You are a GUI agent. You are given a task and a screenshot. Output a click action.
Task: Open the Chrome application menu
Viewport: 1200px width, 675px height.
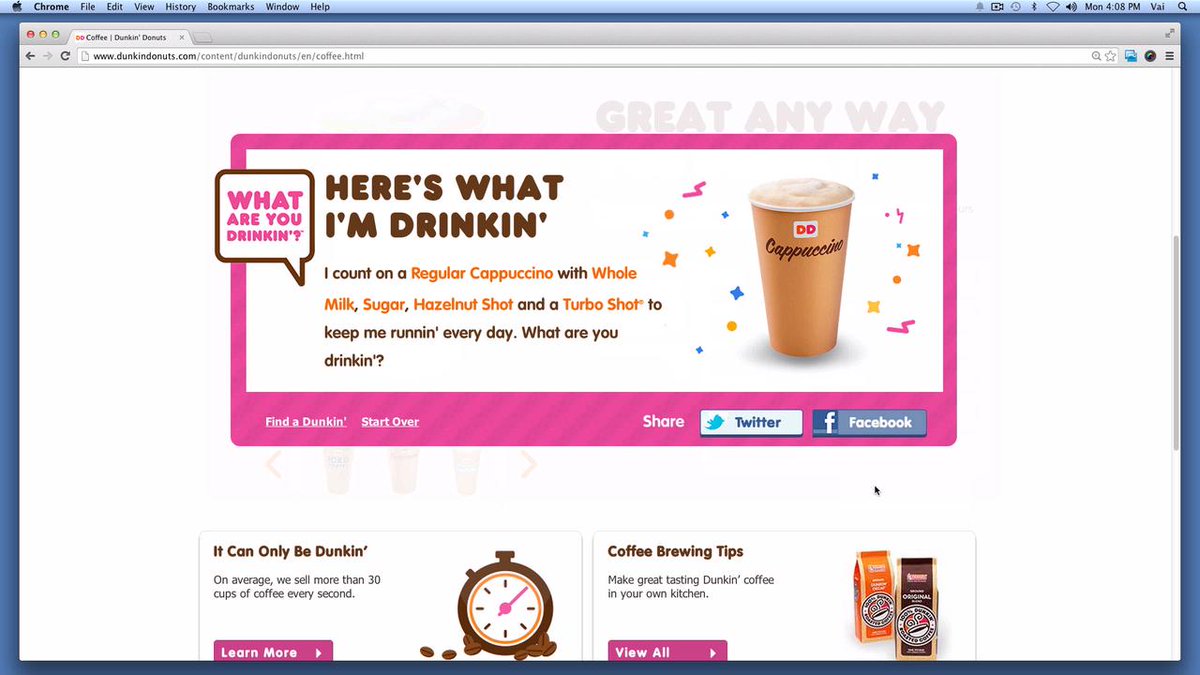tap(51, 7)
